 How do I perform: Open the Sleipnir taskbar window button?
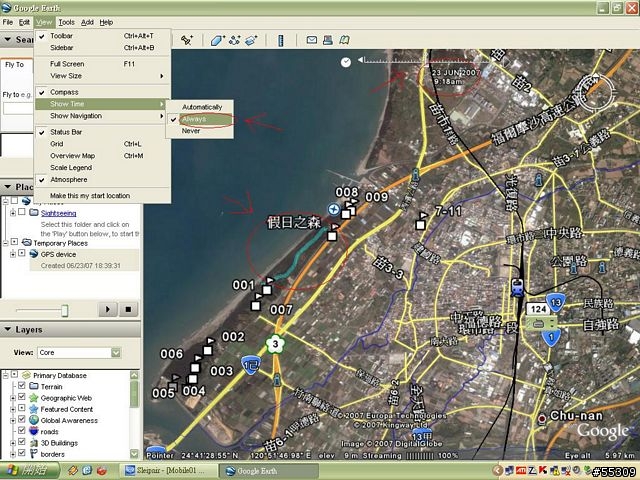click(x=168, y=471)
